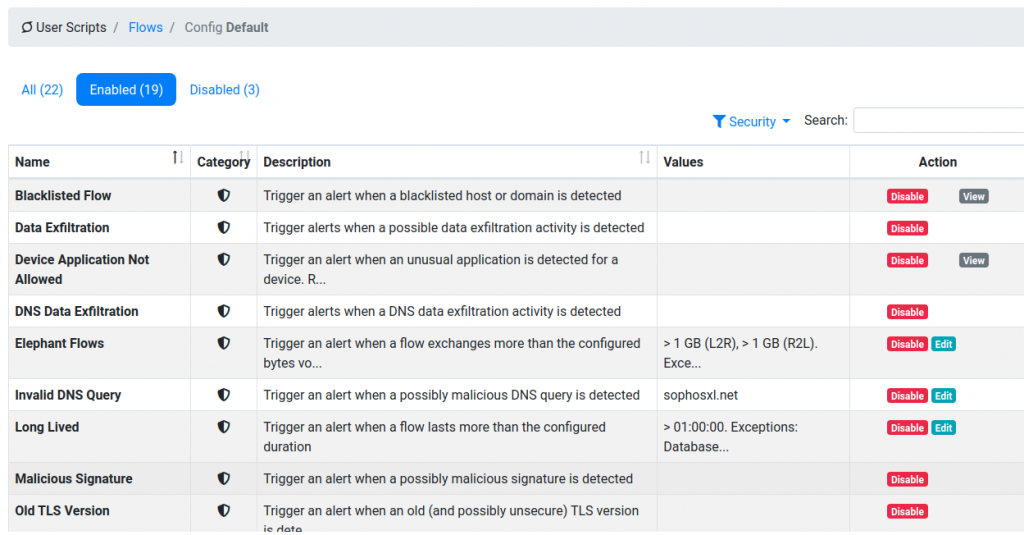Click the Security filter funnel icon
The image size is (1024, 535).
point(718,122)
